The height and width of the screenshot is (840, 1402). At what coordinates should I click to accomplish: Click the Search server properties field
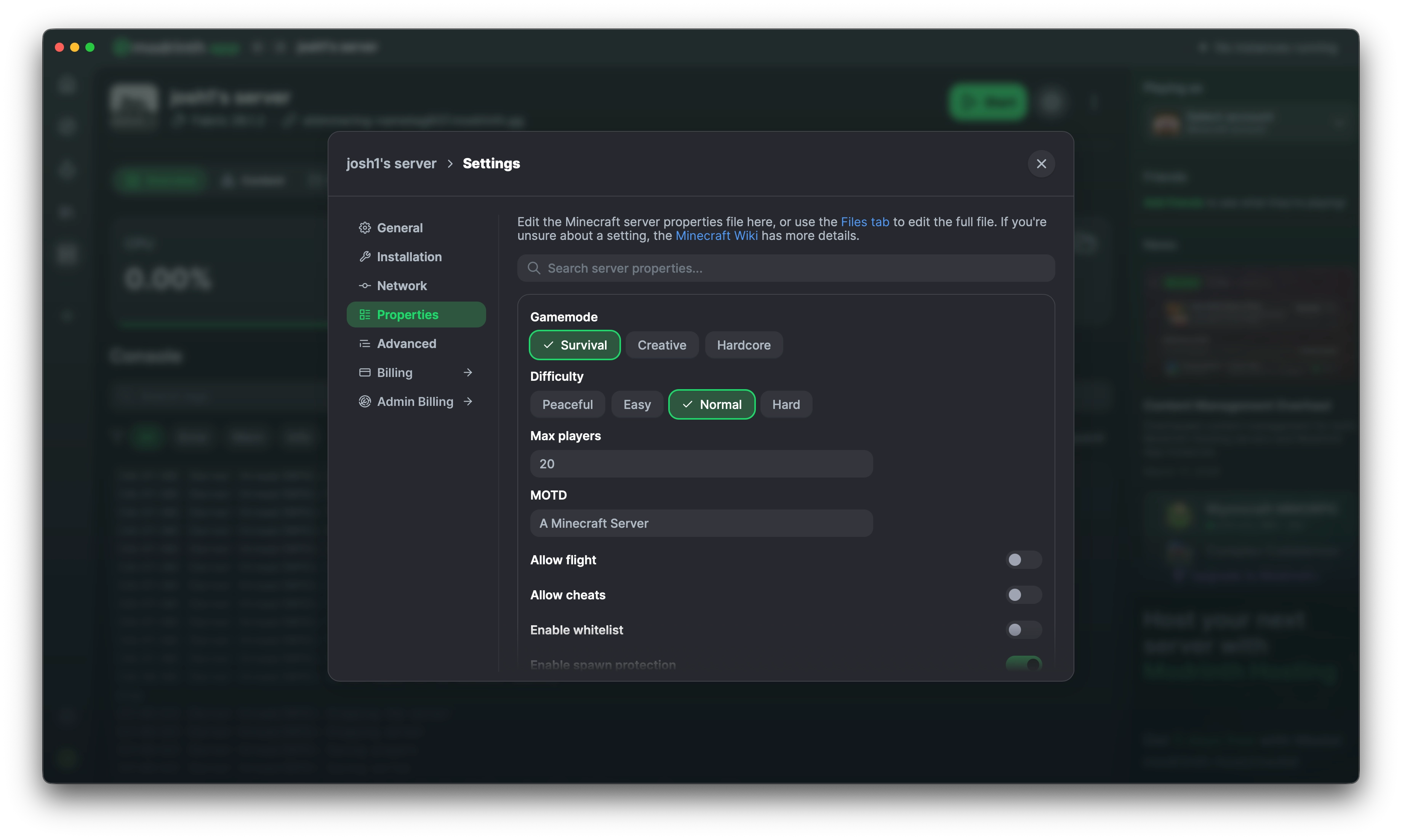tap(786, 268)
